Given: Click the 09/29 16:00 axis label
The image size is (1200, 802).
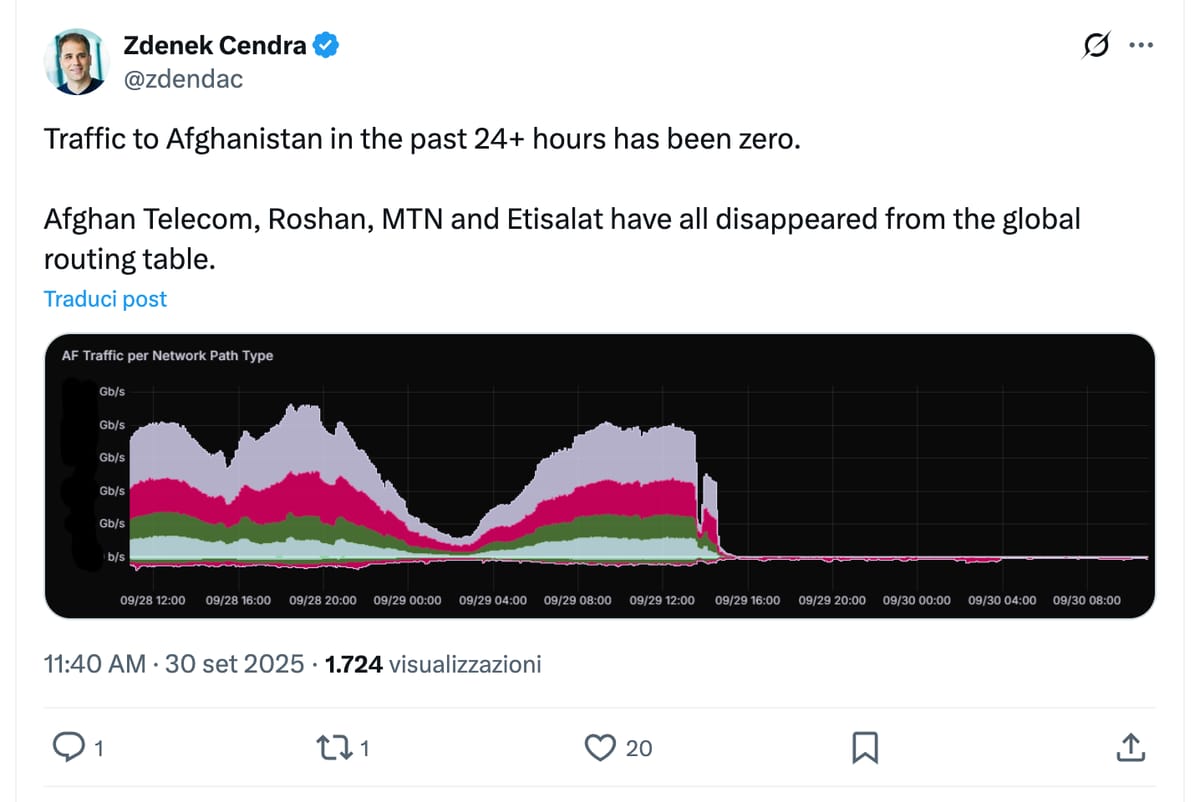Looking at the screenshot, I should tap(746, 601).
